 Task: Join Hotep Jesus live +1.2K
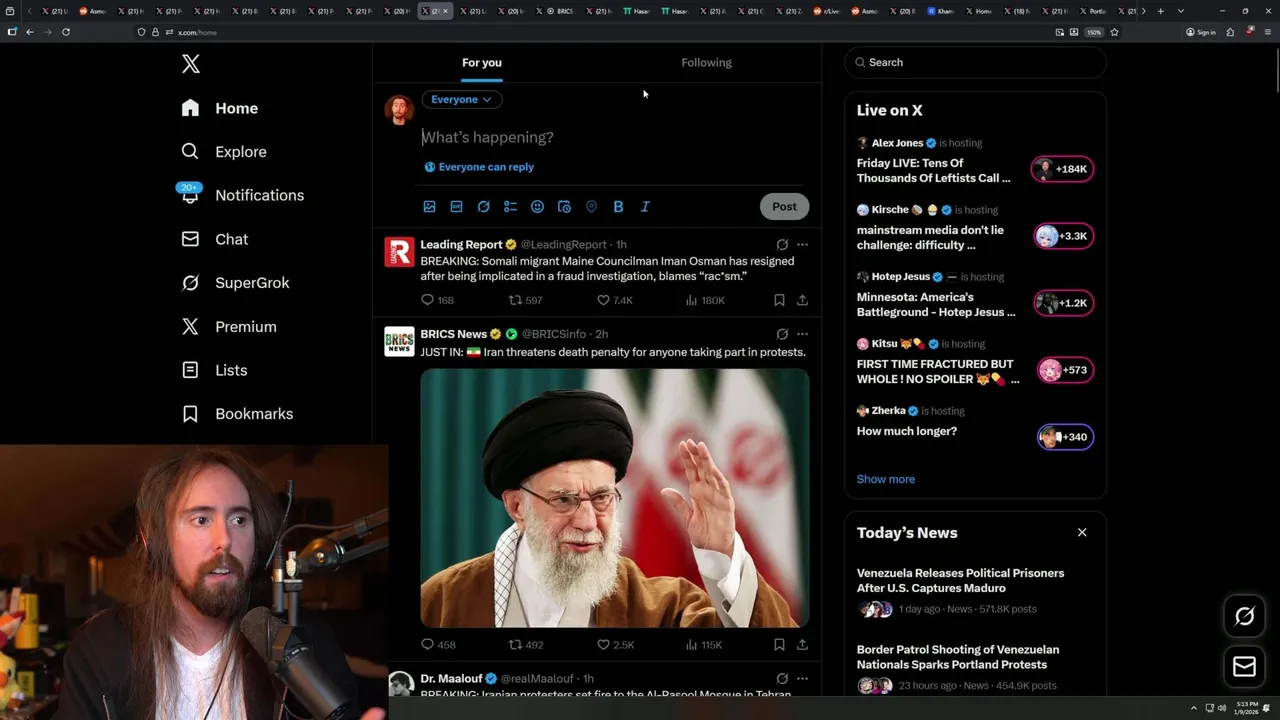click(1062, 303)
